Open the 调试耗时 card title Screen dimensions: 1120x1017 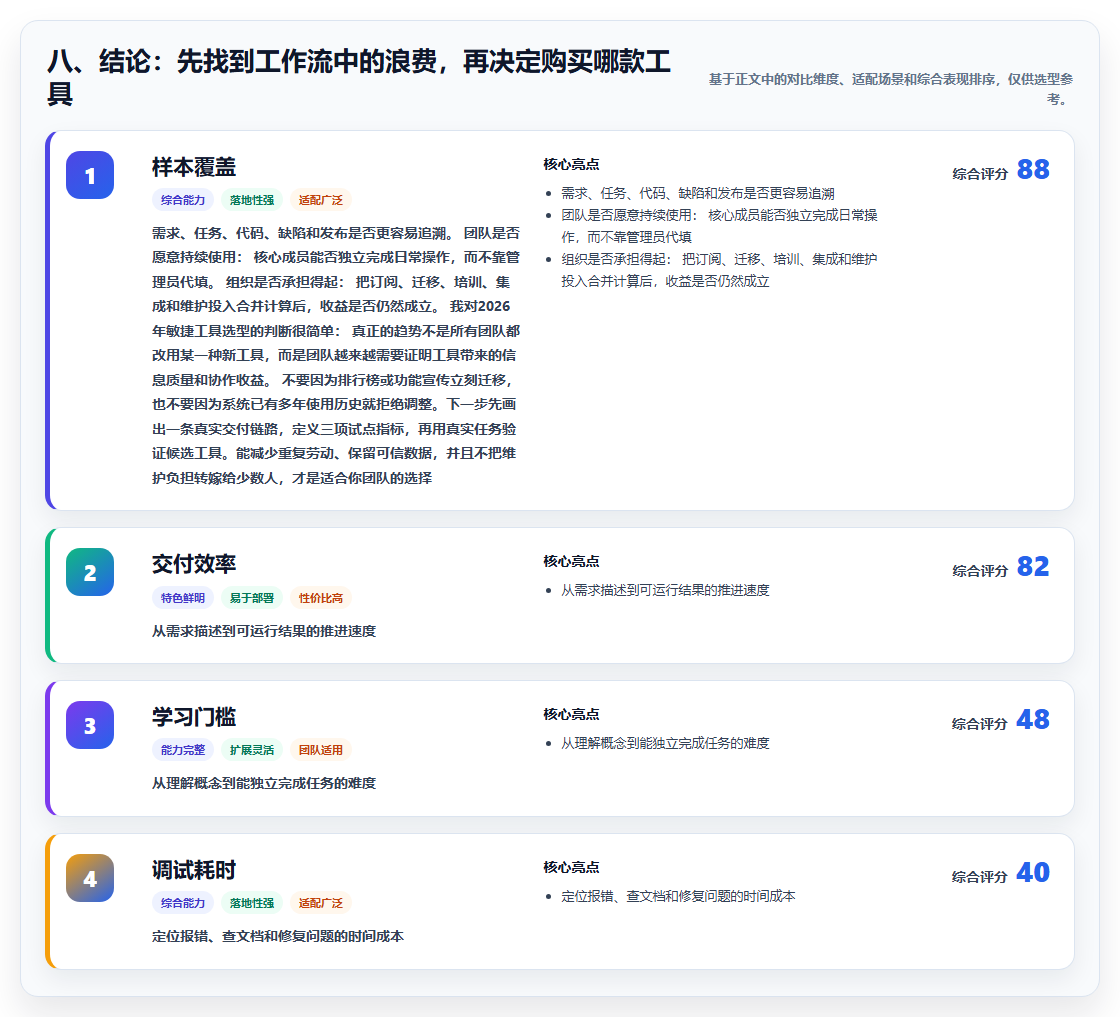click(x=194, y=870)
